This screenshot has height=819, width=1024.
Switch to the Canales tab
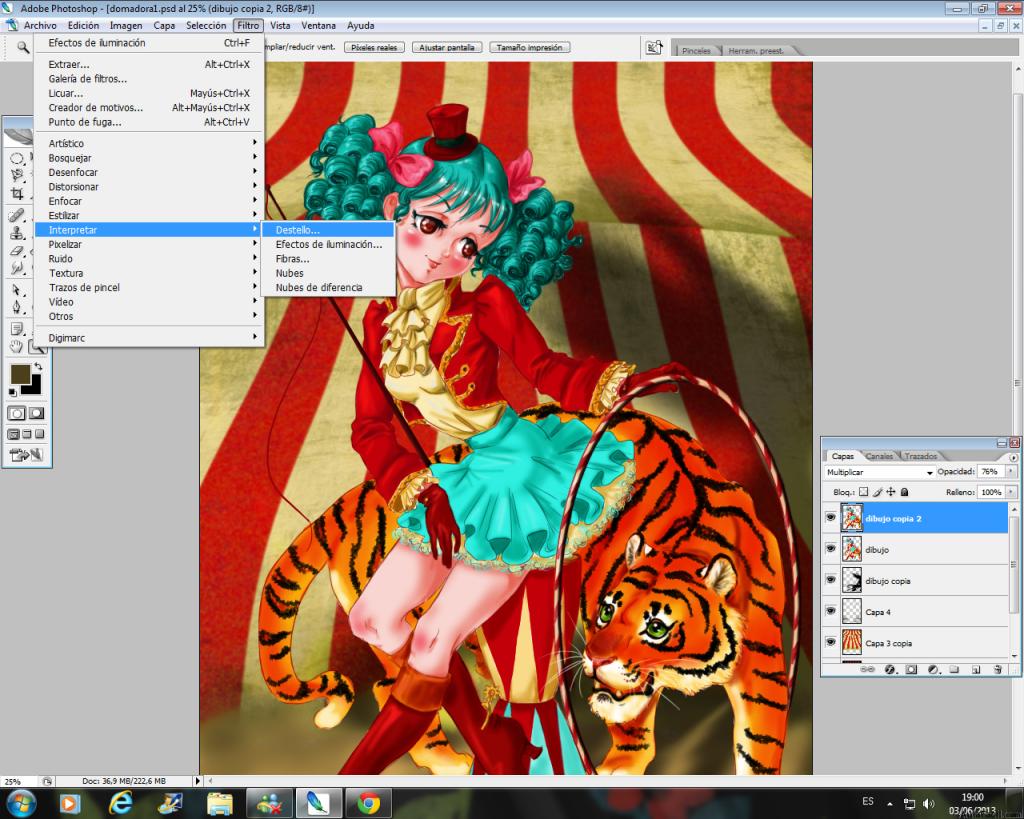coord(879,456)
